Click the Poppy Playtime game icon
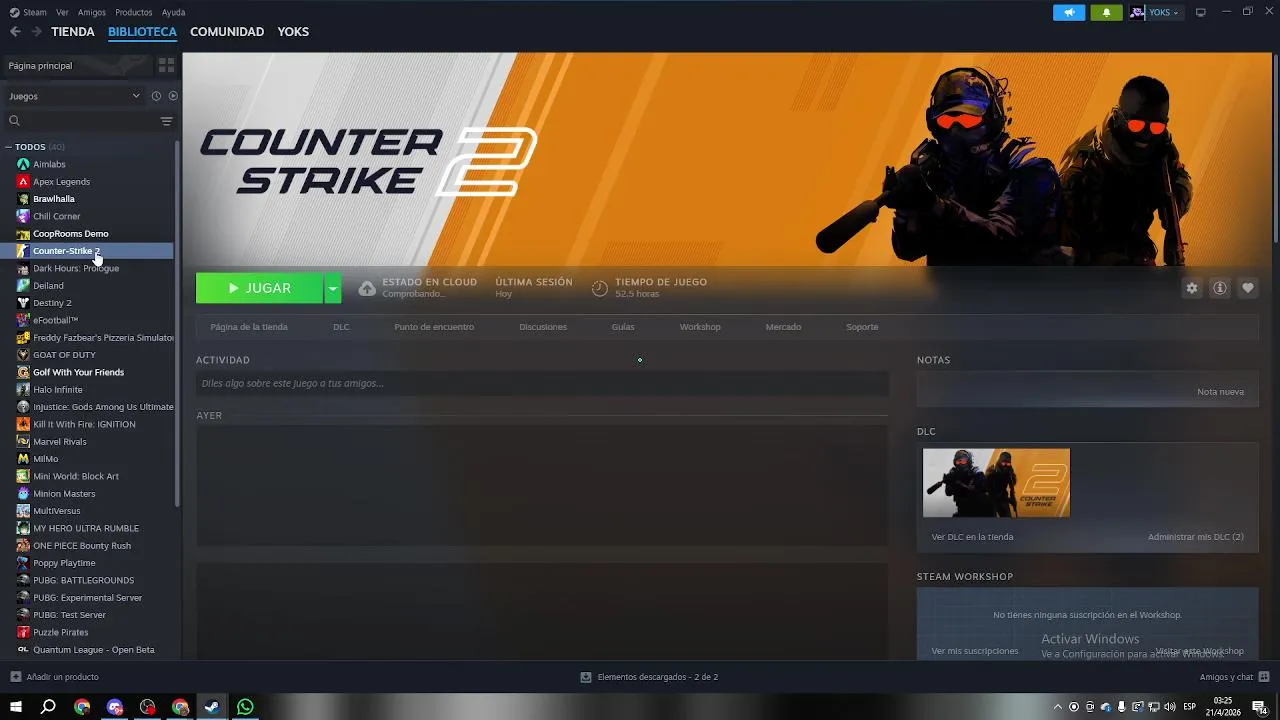 (23, 563)
